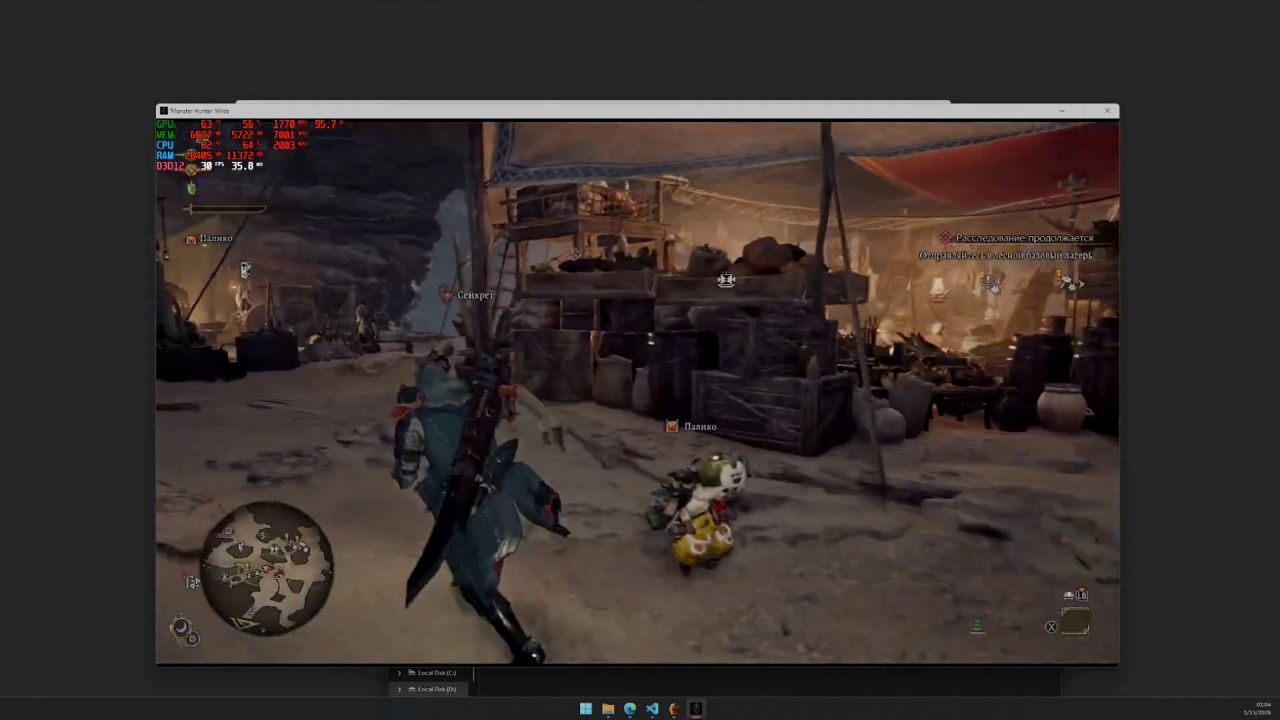Click the Сеикрет mount marker label

(475, 295)
